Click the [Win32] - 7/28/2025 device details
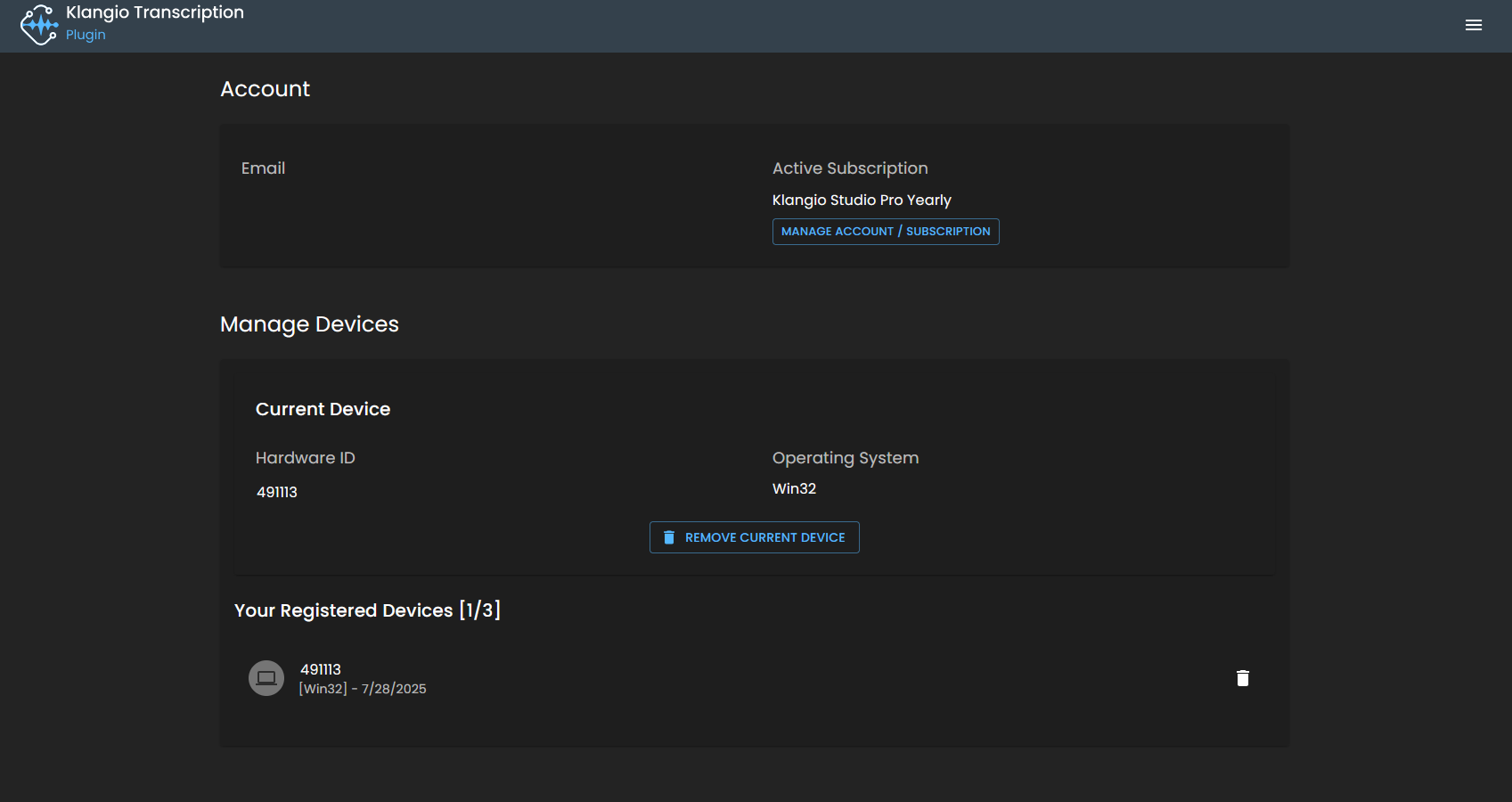1512x802 pixels. click(363, 689)
